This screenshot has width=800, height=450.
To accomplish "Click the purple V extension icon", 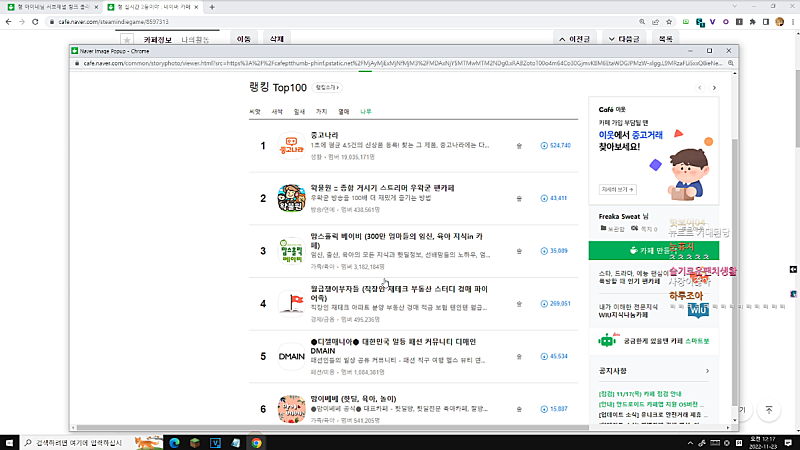I will pyautogui.click(x=713, y=22).
